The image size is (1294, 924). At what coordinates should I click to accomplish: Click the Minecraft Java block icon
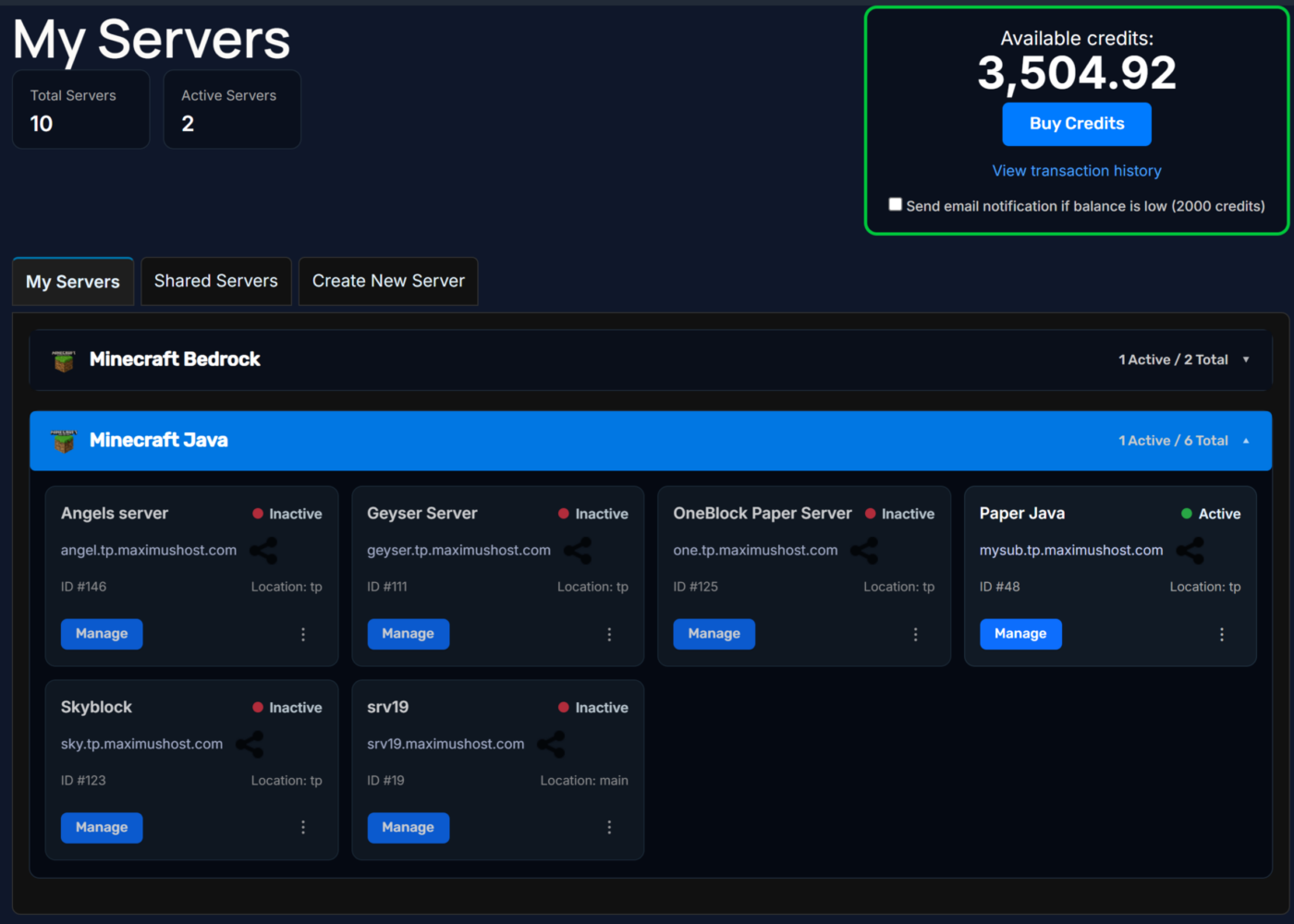tap(64, 442)
